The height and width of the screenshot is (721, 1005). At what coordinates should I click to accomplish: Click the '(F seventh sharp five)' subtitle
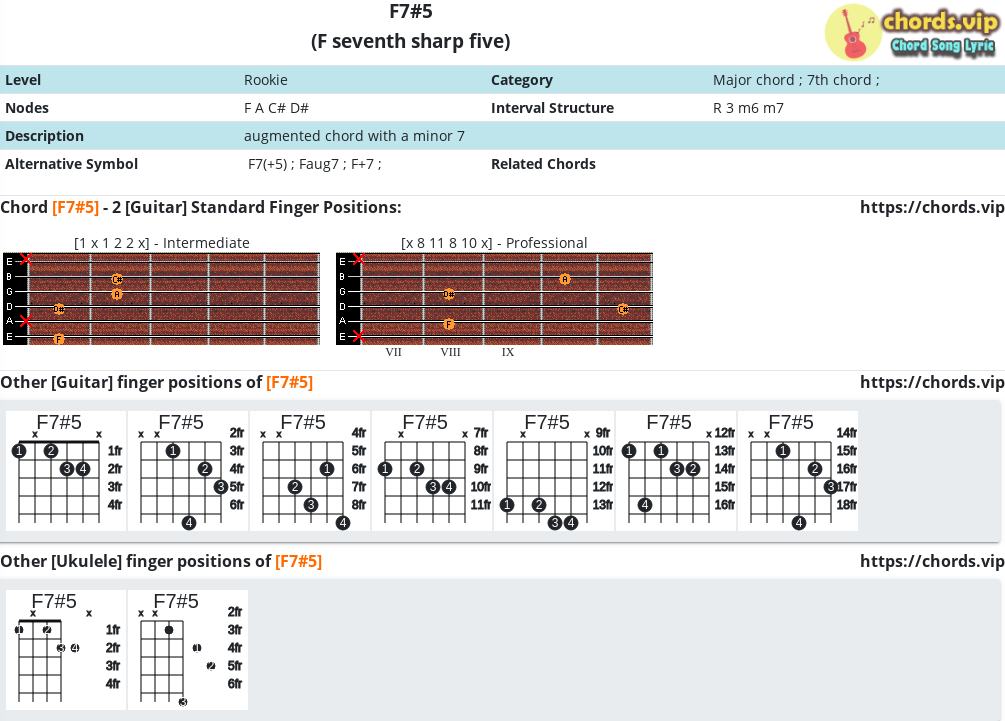pos(411,41)
